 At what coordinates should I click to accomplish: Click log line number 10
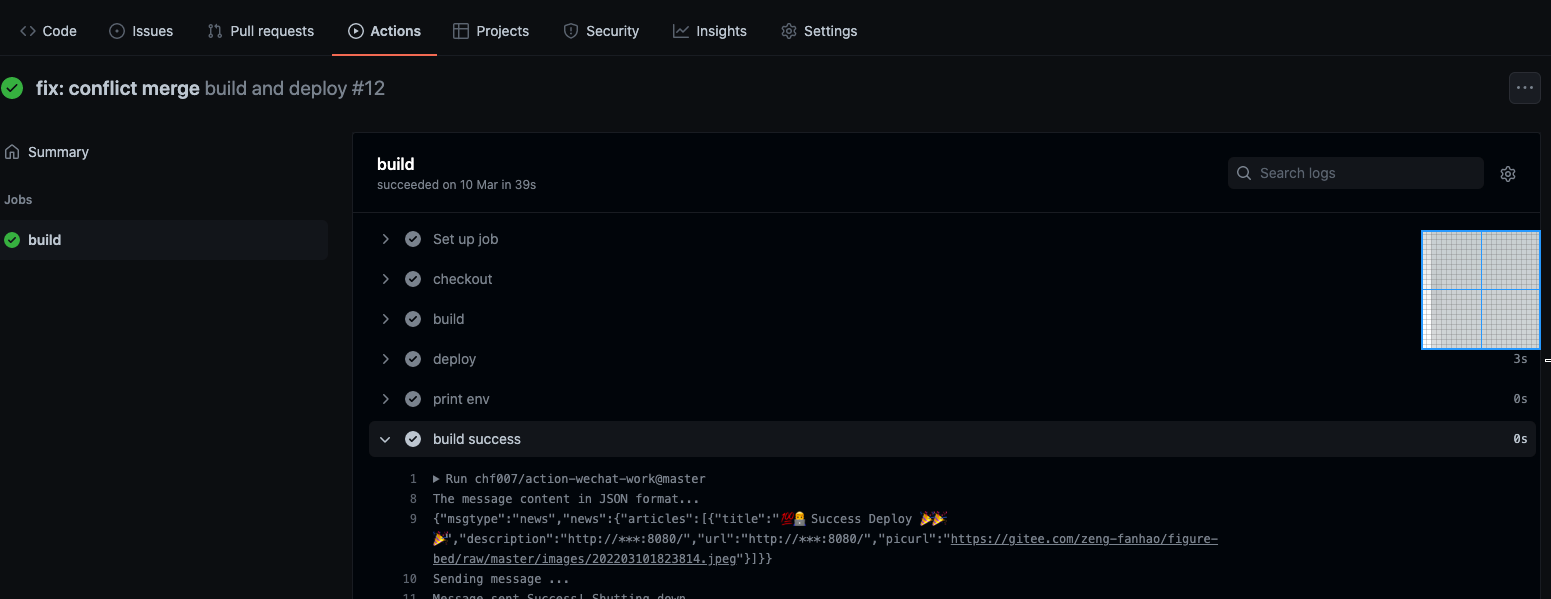[409, 579]
